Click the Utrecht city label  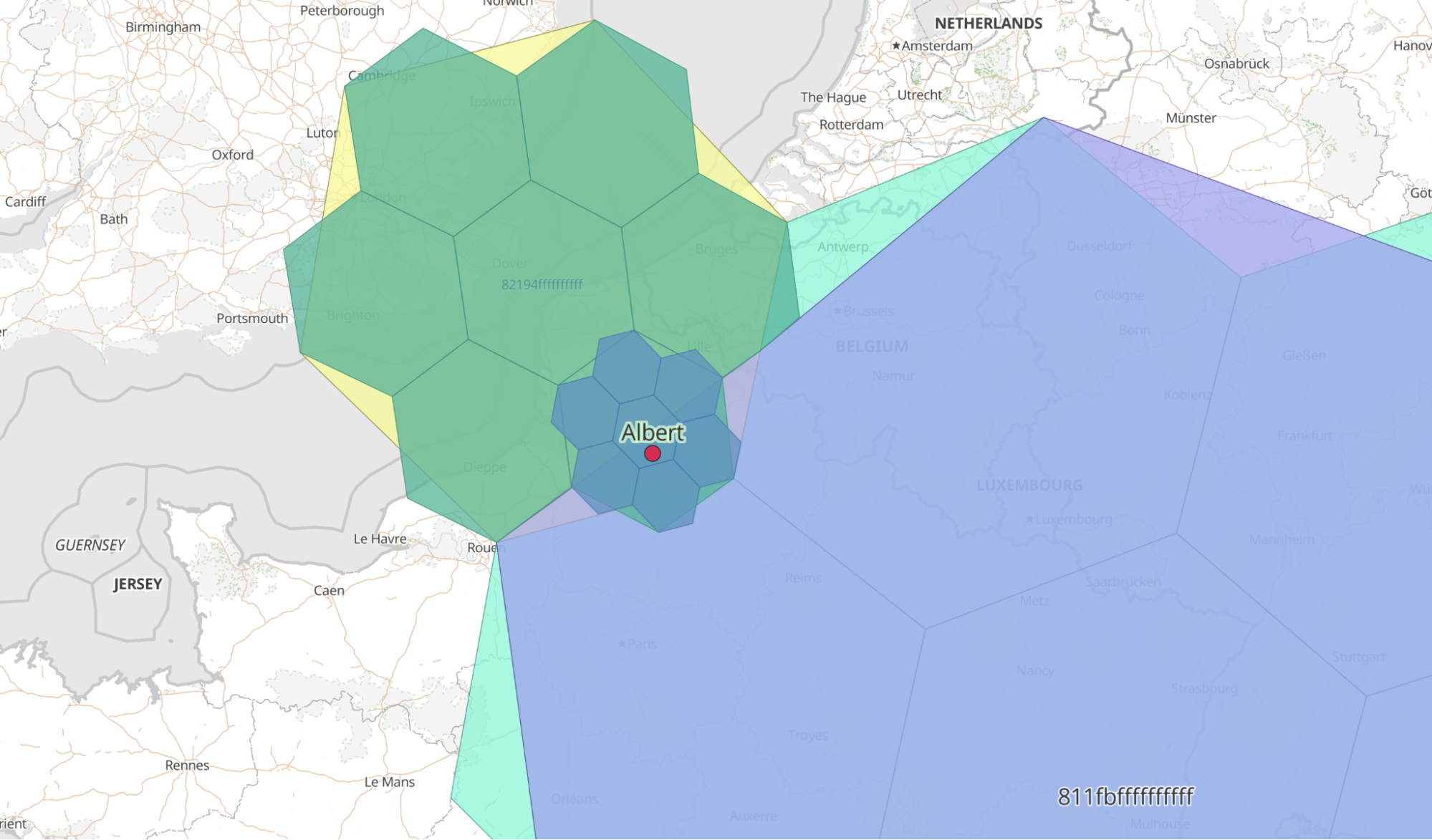pos(920,95)
